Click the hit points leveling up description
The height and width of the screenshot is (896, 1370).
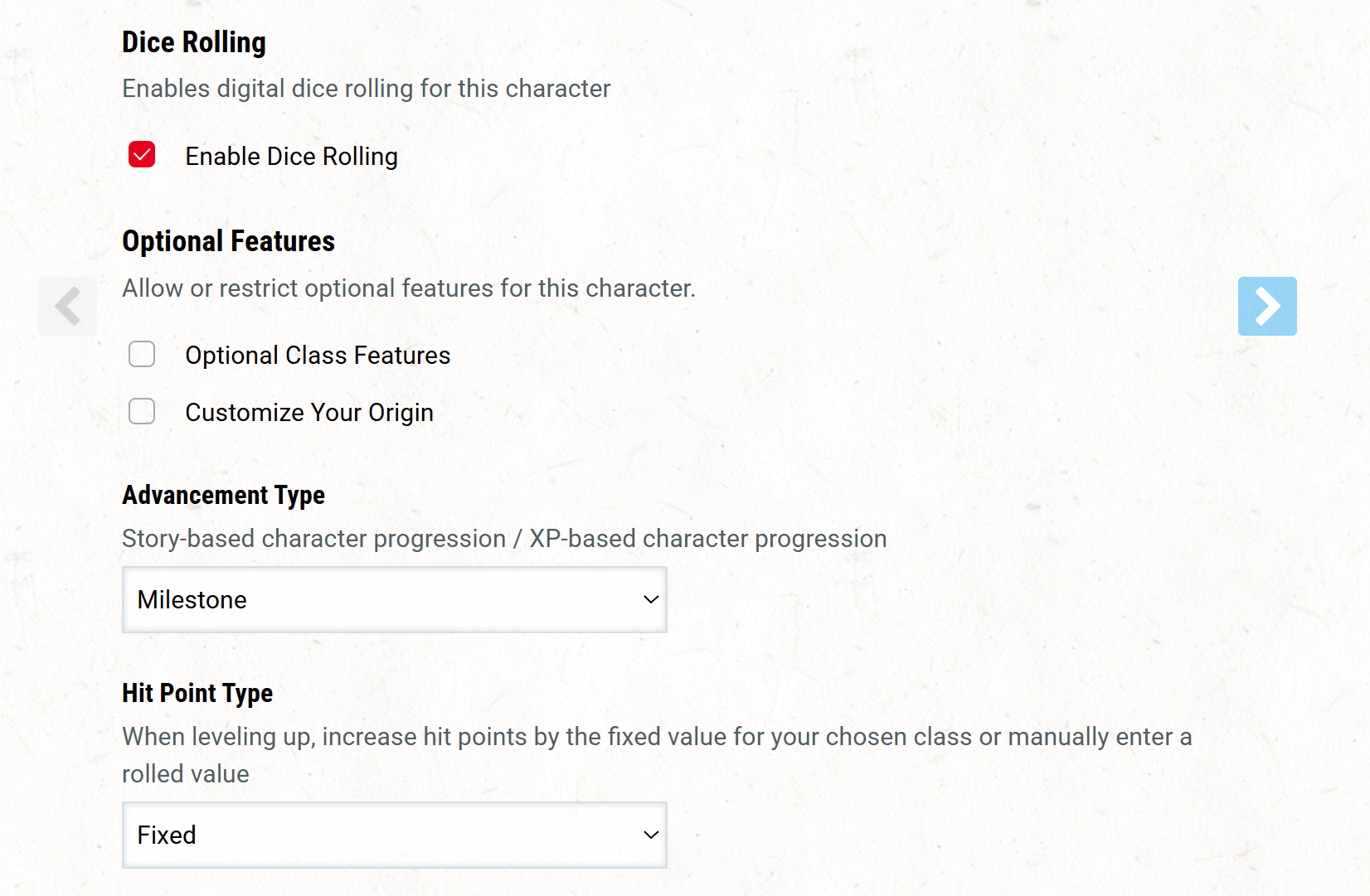coord(656,737)
